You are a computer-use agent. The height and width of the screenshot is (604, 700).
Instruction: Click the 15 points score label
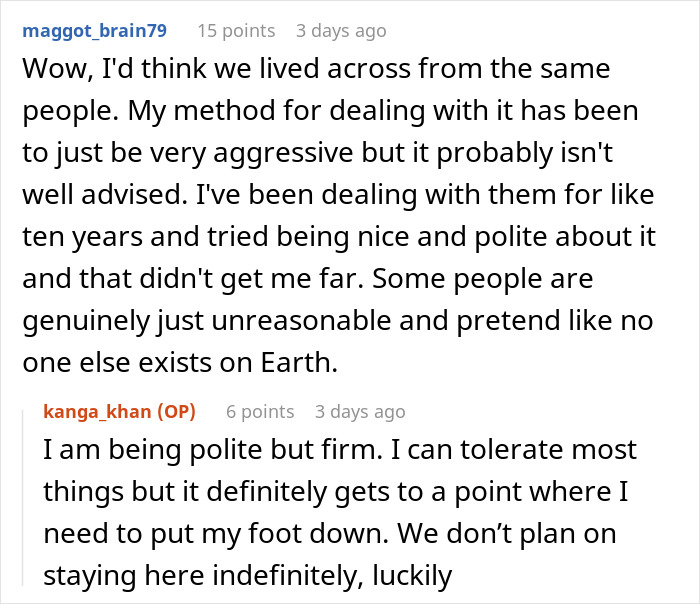[x=237, y=31]
